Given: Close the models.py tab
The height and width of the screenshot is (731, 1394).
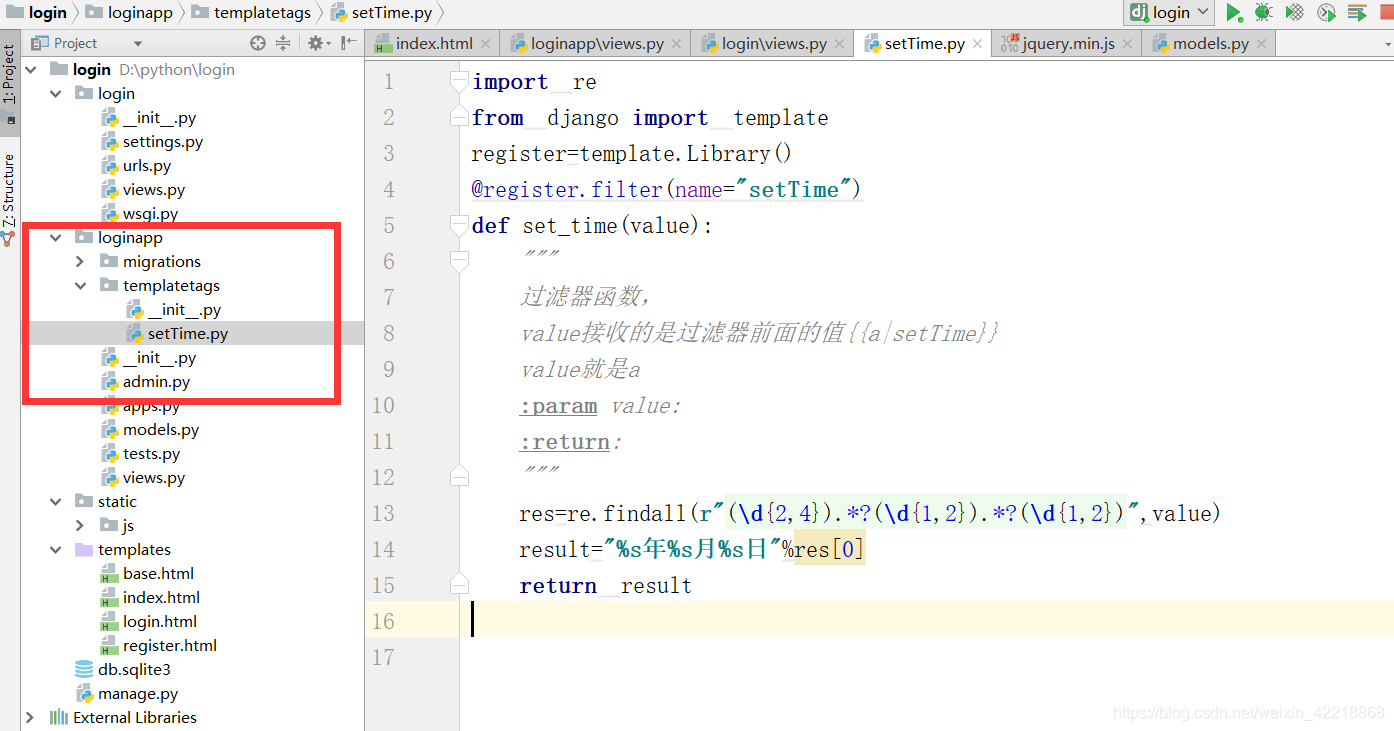Looking at the screenshot, I should pyautogui.click(x=1262, y=44).
